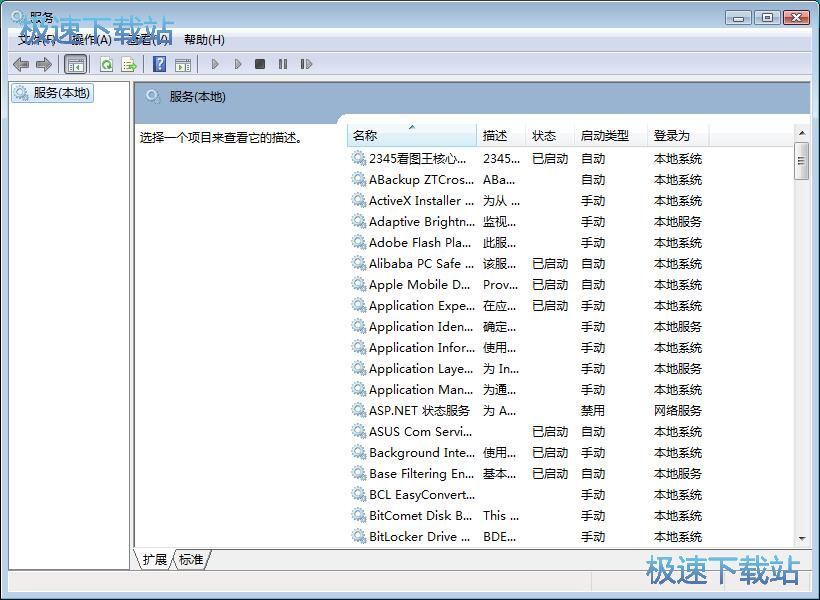Toggle the console tree pane icon
This screenshot has height=600, width=820.
click(75, 64)
